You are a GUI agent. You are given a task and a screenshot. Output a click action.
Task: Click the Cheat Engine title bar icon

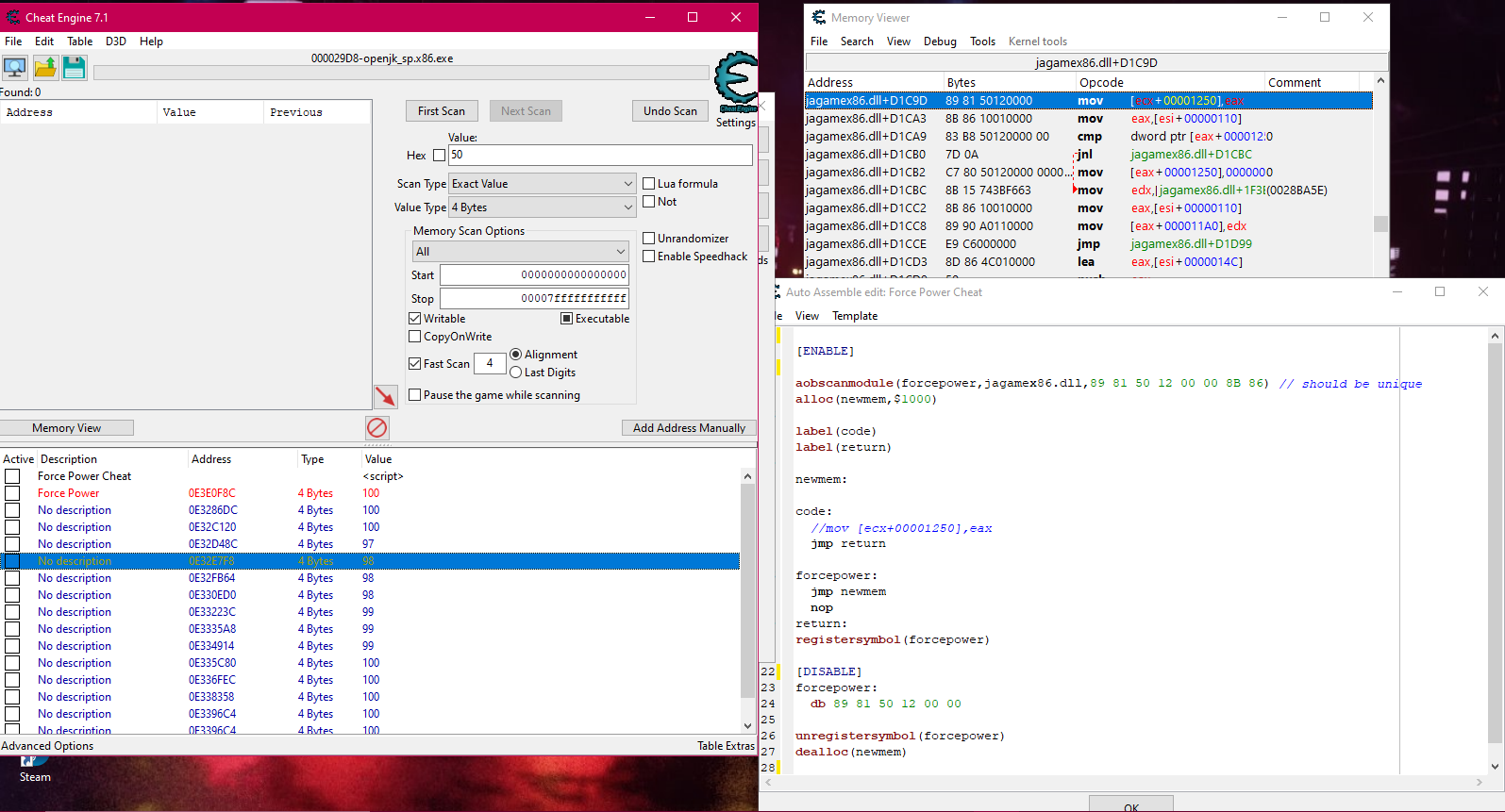[13, 17]
